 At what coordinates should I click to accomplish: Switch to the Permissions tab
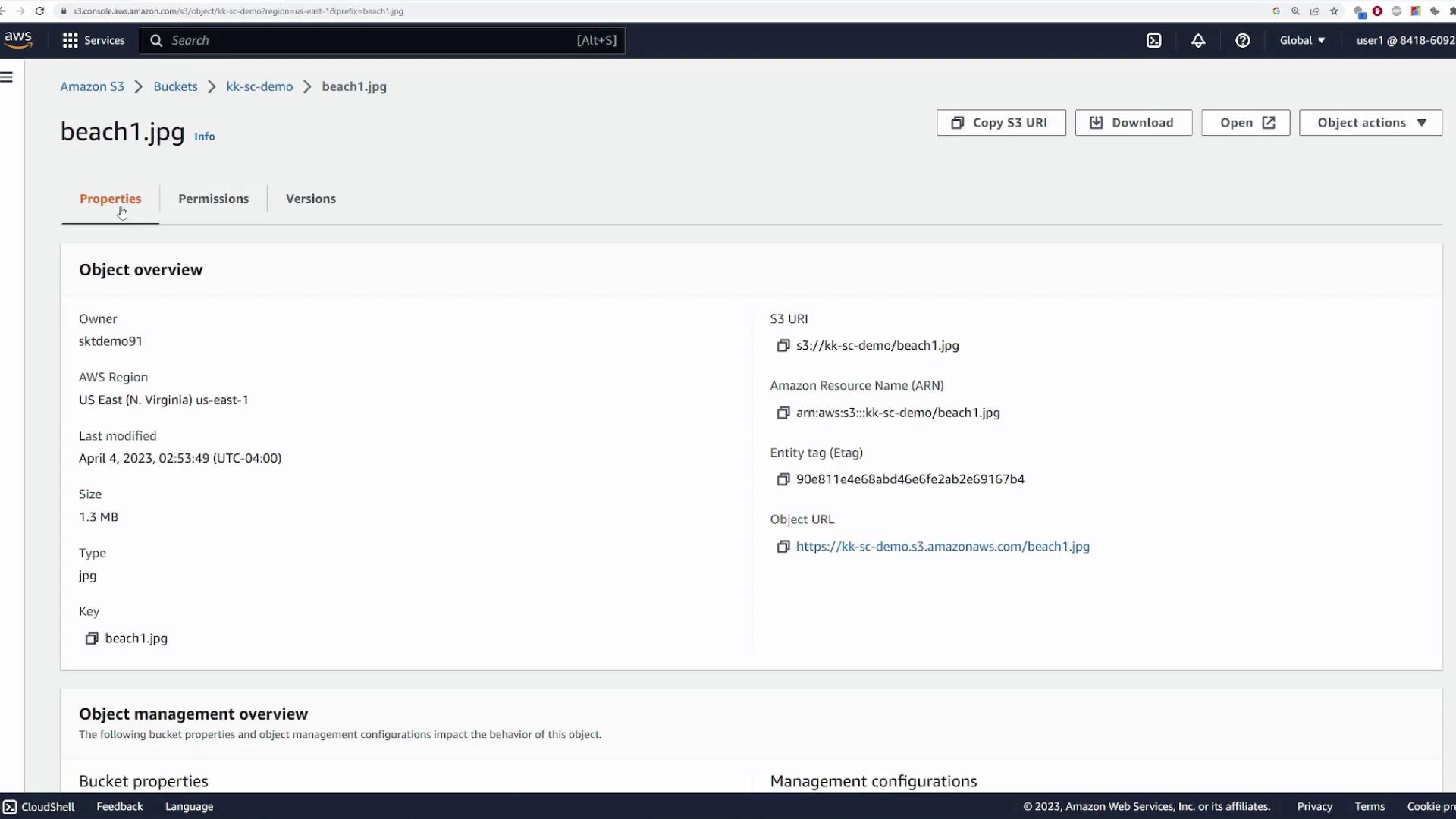[x=213, y=199]
